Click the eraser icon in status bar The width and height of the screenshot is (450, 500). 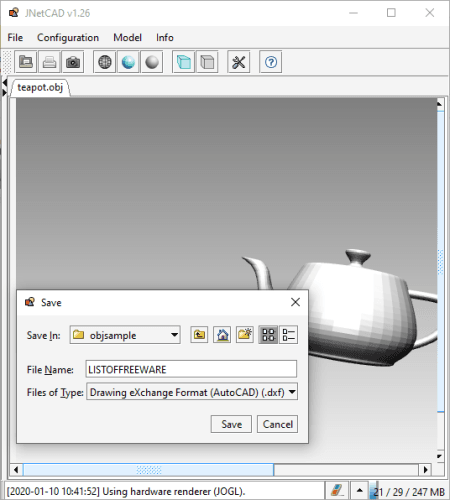[x=337, y=490]
